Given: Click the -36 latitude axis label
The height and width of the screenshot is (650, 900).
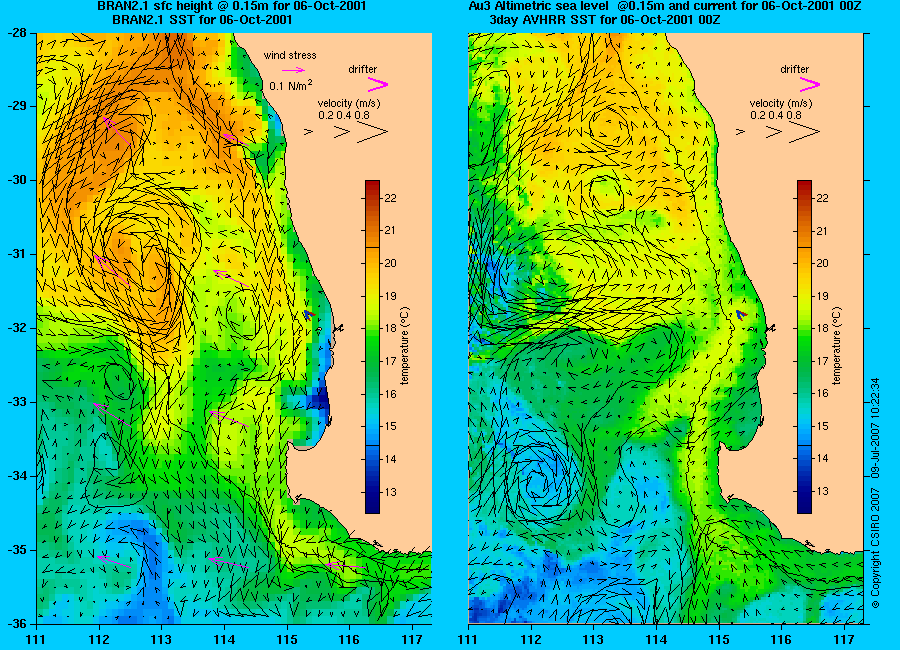Looking at the screenshot, I should [x=18, y=623].
